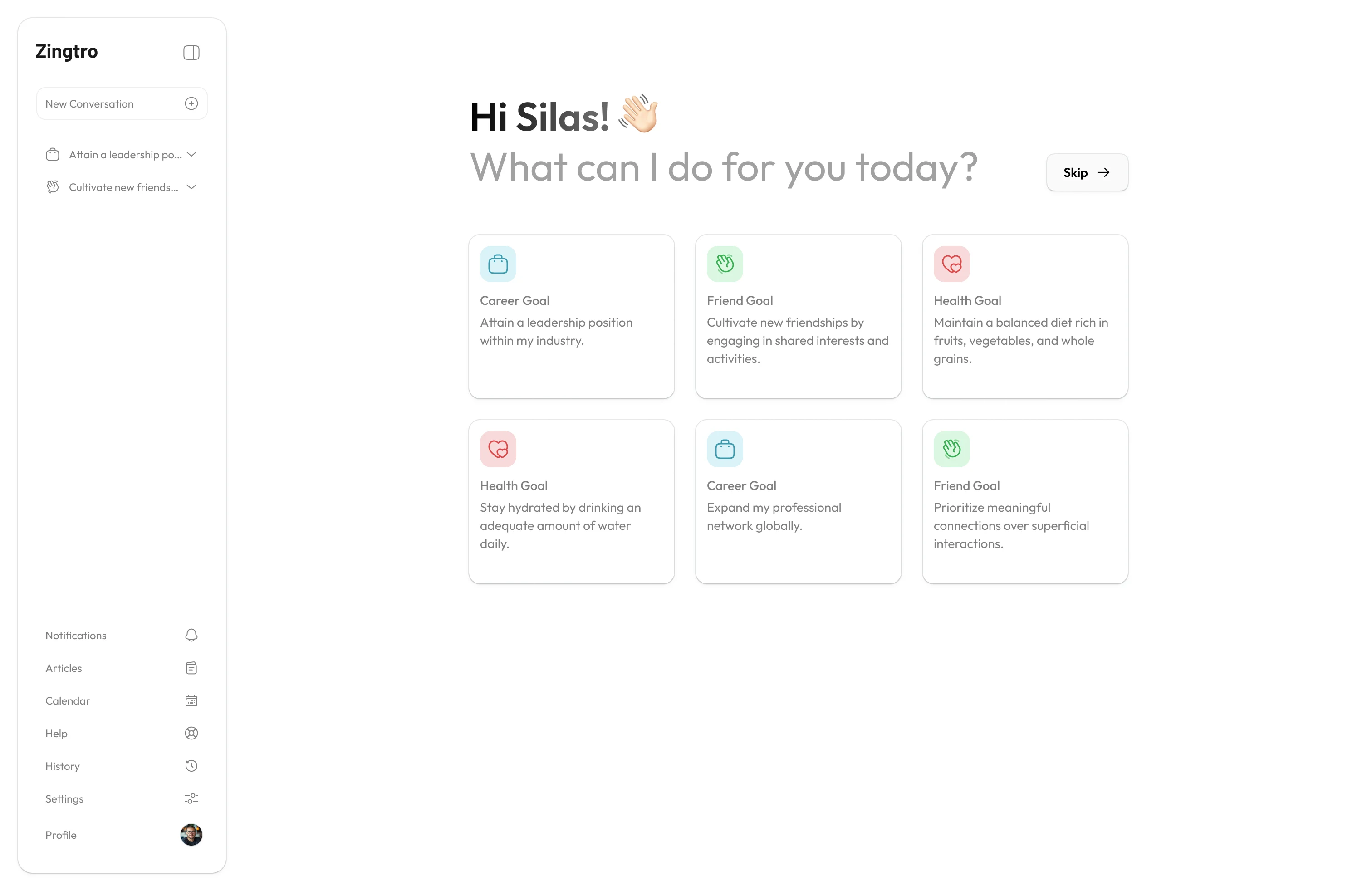Expand the 'Attain a leadership po...' chevron
The width and height of the screenshot is (1372, 891).
click(192, 154)
